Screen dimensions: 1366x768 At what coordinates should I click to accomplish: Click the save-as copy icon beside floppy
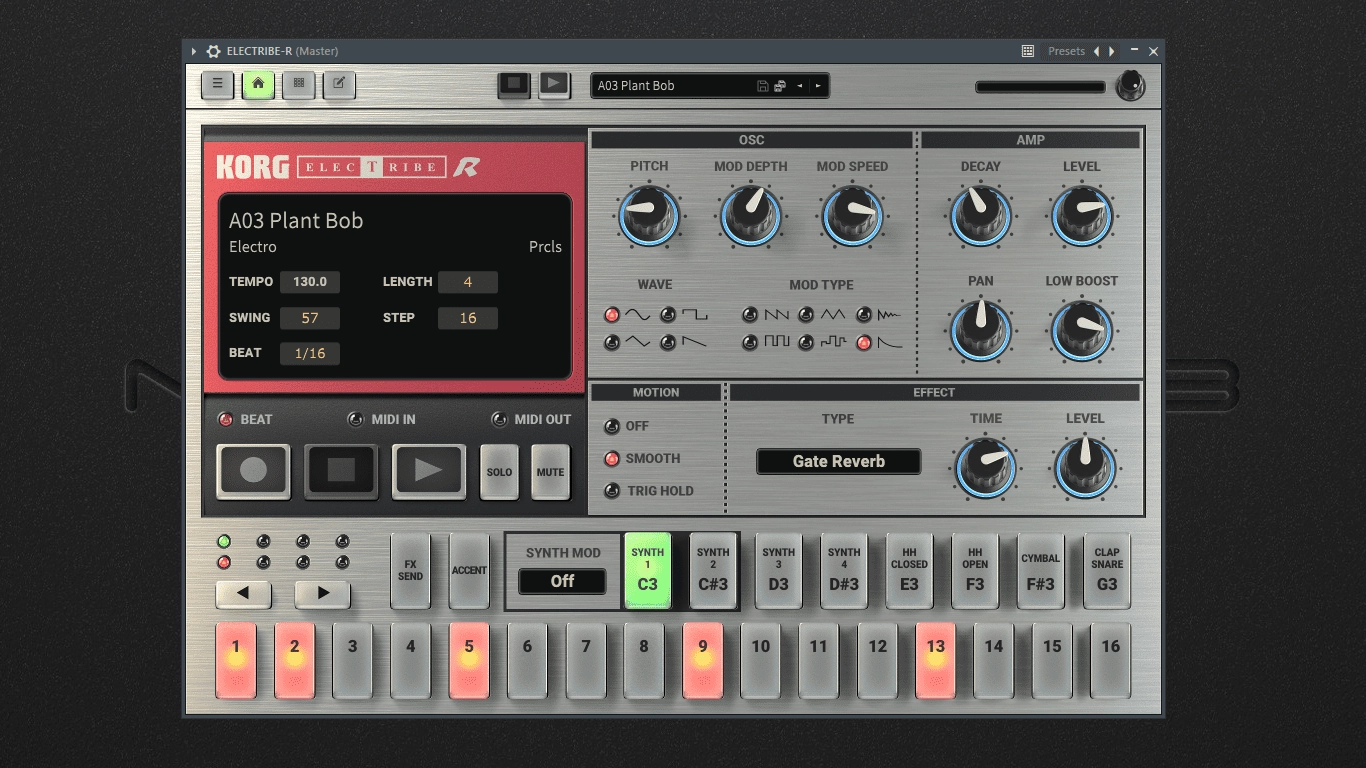point(780,86)
